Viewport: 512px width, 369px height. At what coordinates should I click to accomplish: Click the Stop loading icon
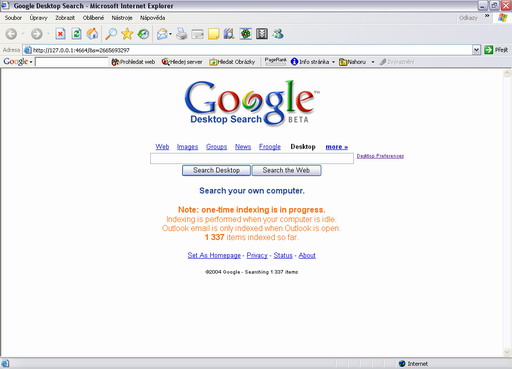(x=60, y=34)
